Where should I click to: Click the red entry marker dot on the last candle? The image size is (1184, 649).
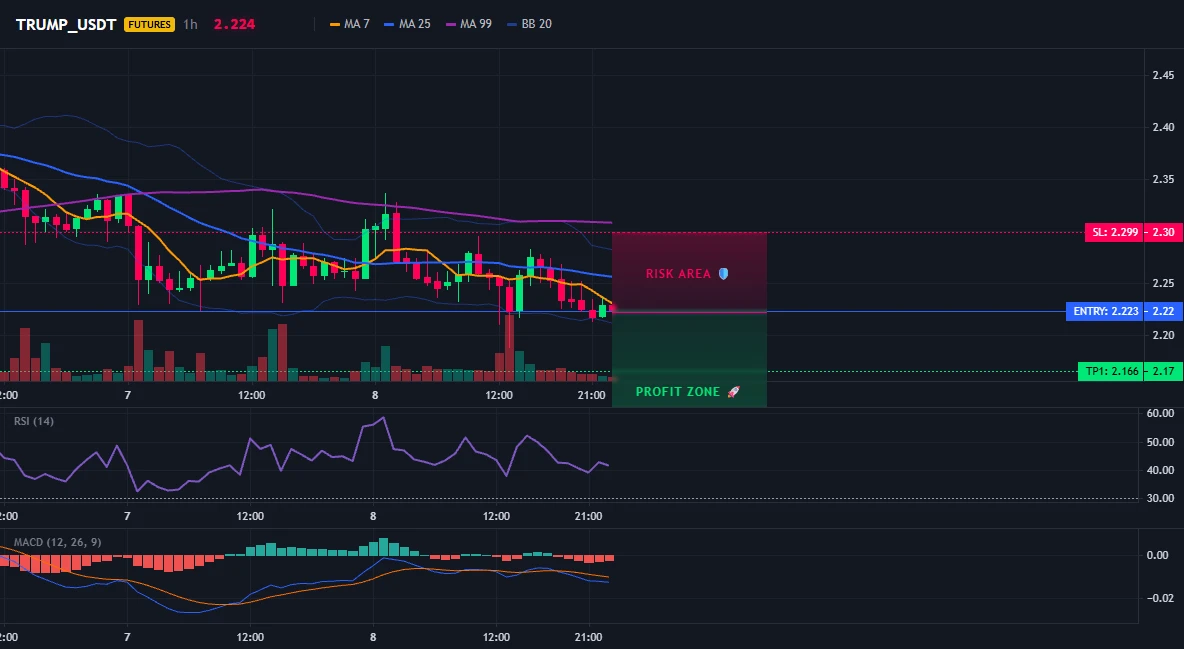(x=612, y=308)
